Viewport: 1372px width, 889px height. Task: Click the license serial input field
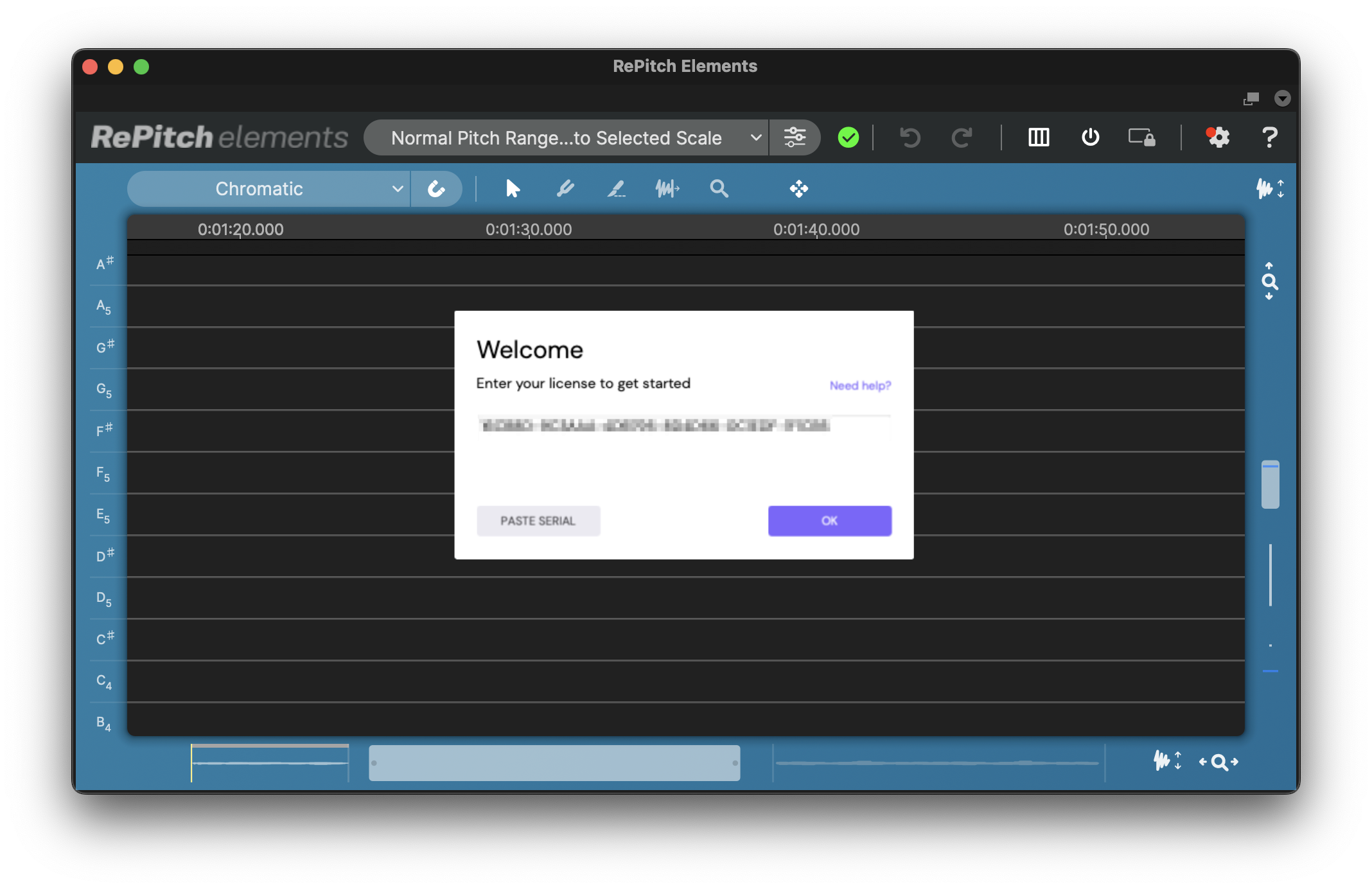pyautogui.click(x=683, y=426)
